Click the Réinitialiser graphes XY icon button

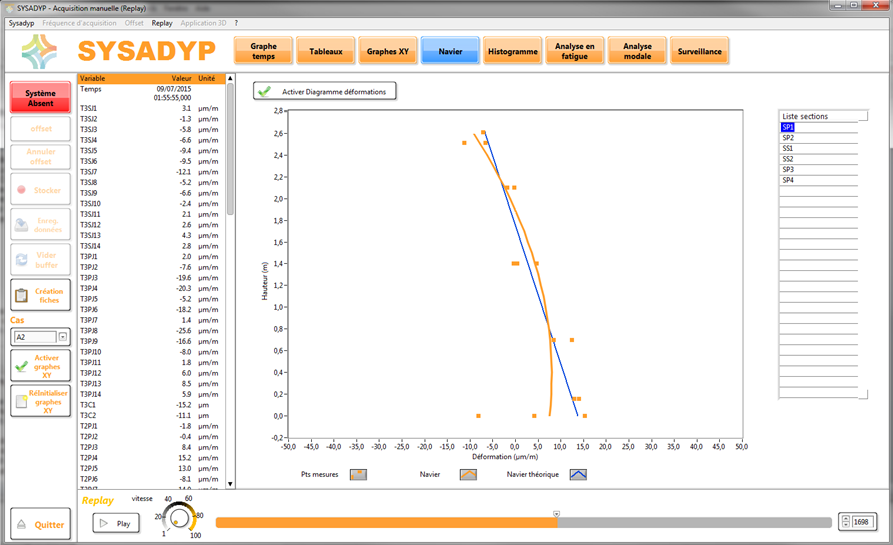click(22, 401)
